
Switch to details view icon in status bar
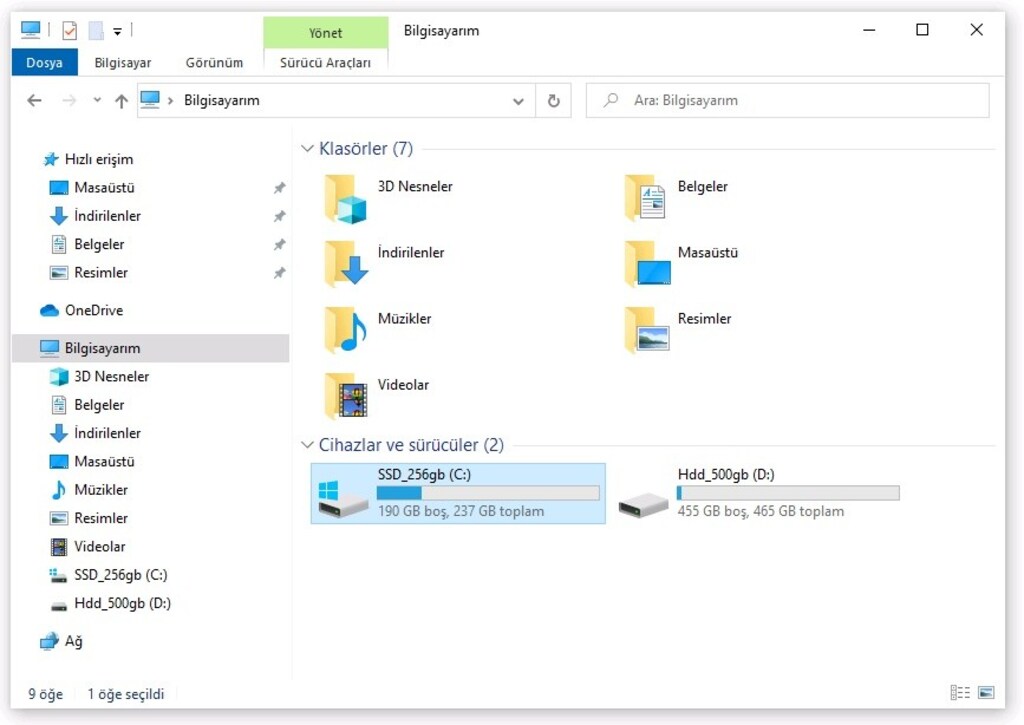(959, 693)
